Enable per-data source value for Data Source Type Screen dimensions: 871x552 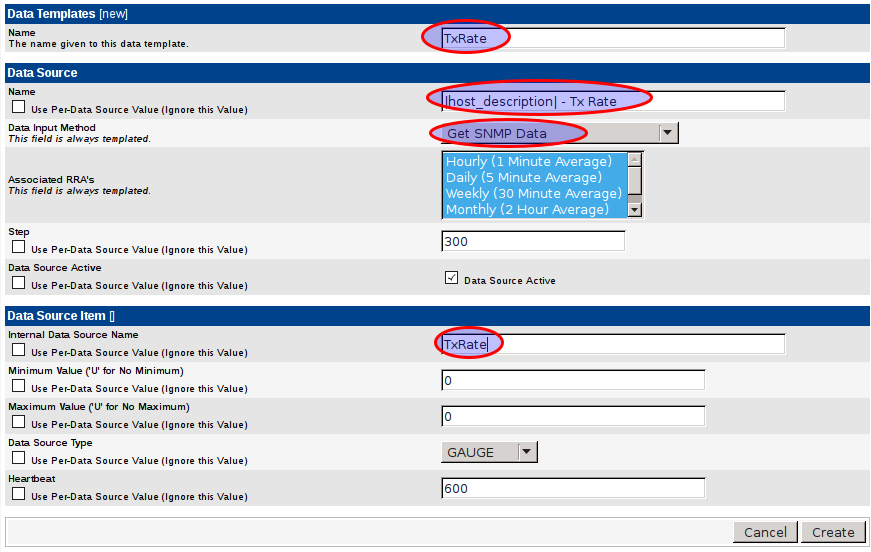[18, 459]
